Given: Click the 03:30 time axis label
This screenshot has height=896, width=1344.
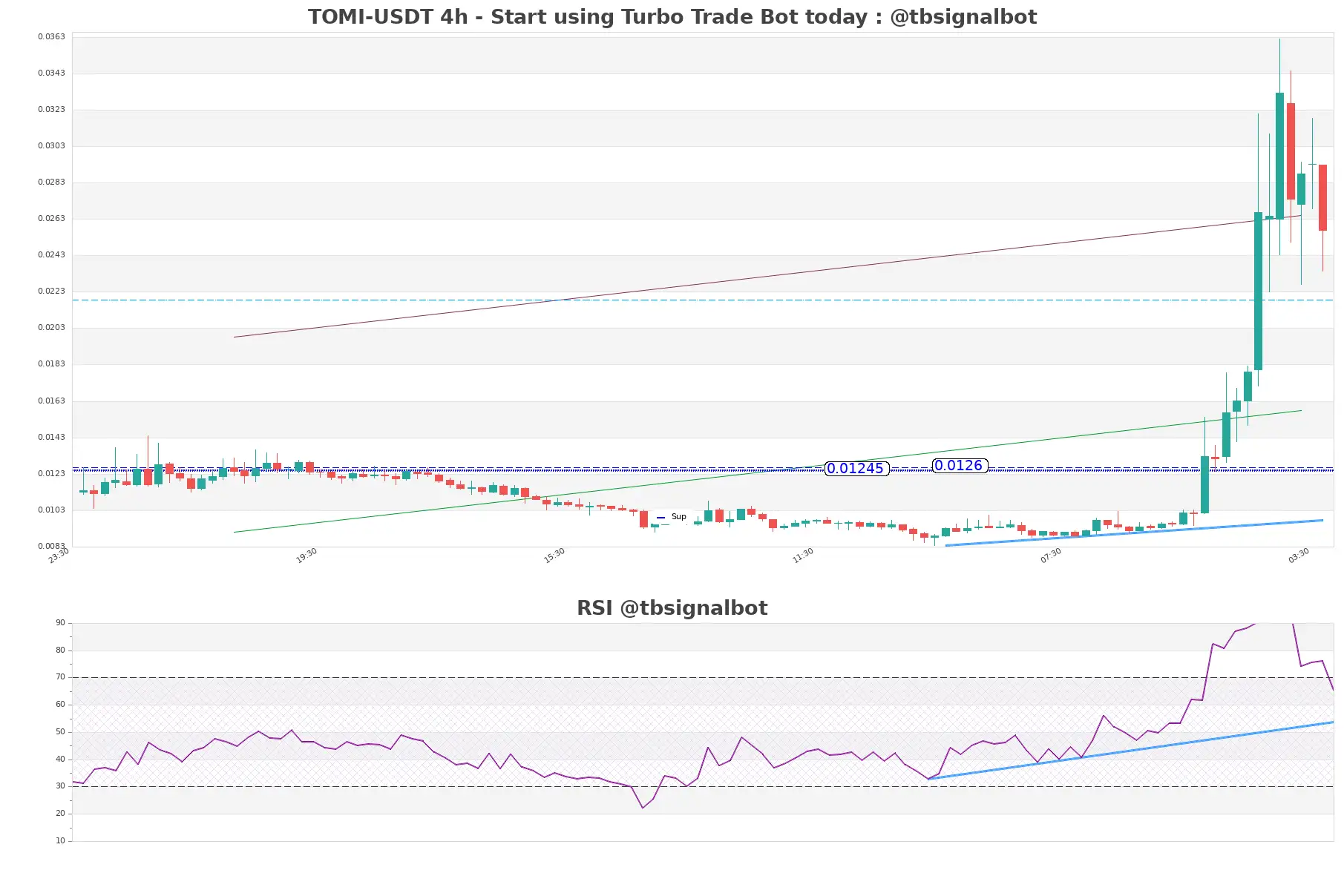Looking at the screenshot, I should click(1299, 556).
